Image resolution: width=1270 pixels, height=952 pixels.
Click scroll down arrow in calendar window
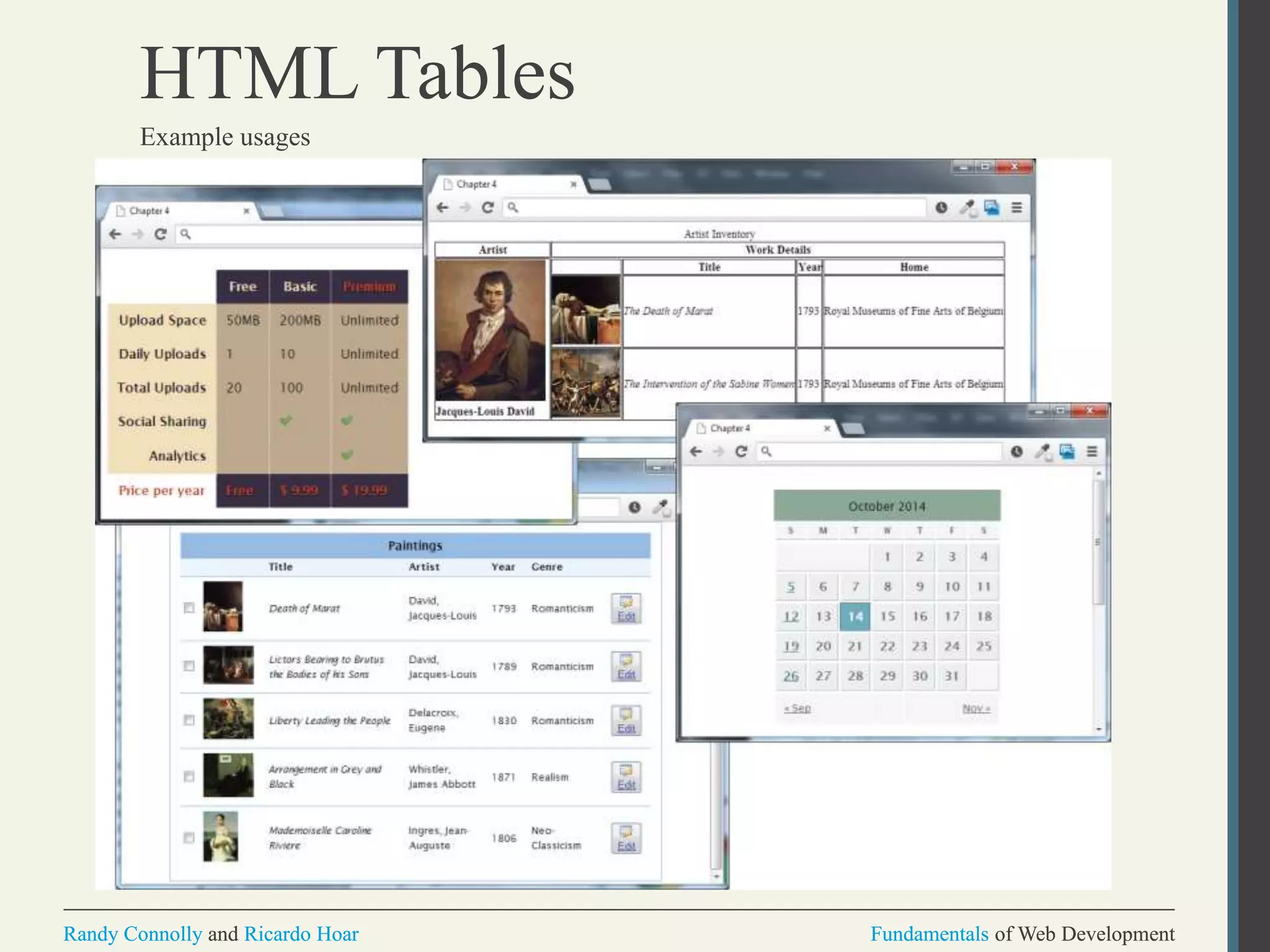point(1099,729)
